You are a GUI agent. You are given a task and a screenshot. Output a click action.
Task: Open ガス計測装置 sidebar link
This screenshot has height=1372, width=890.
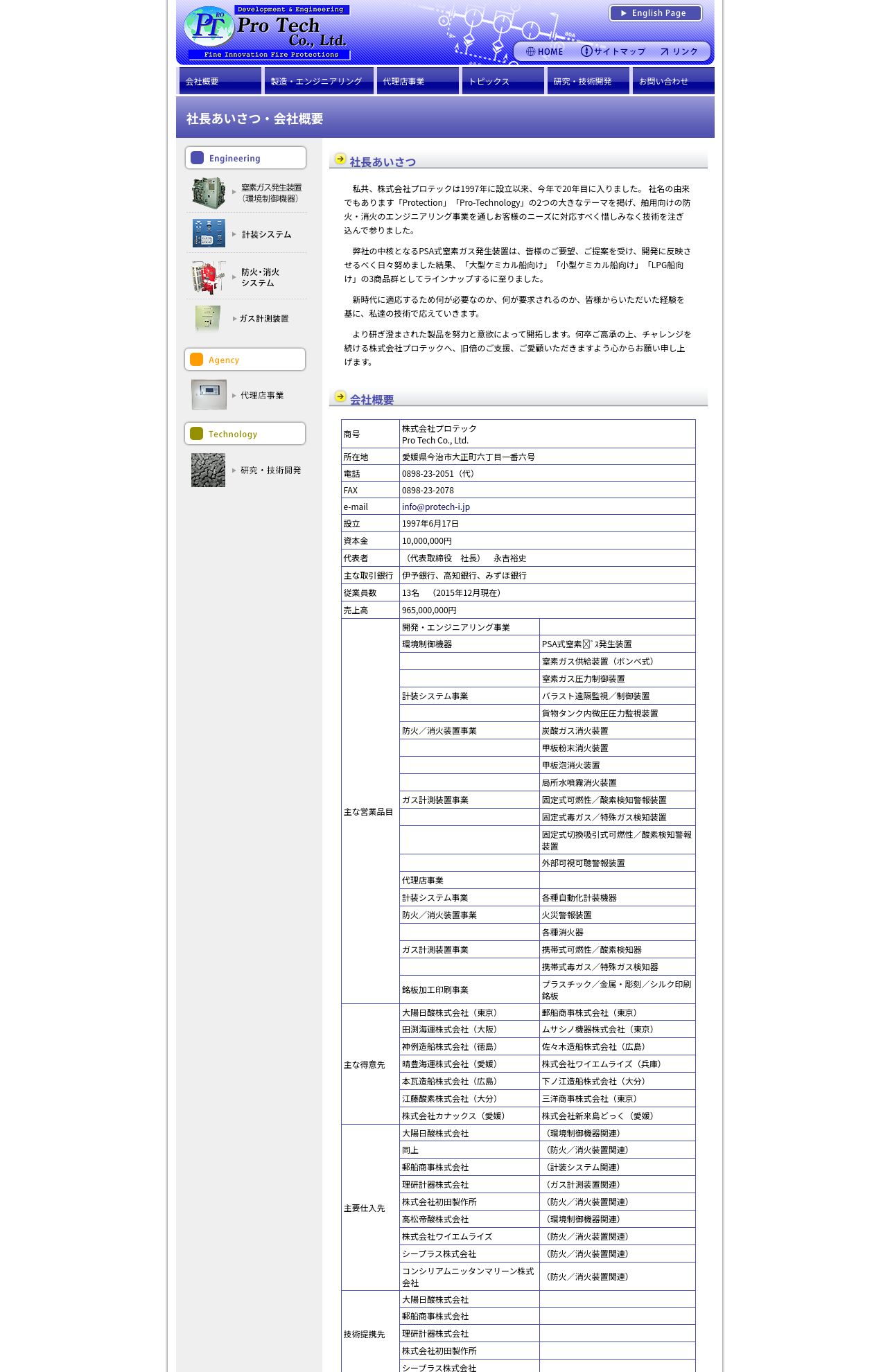click(x=264, y=319)
